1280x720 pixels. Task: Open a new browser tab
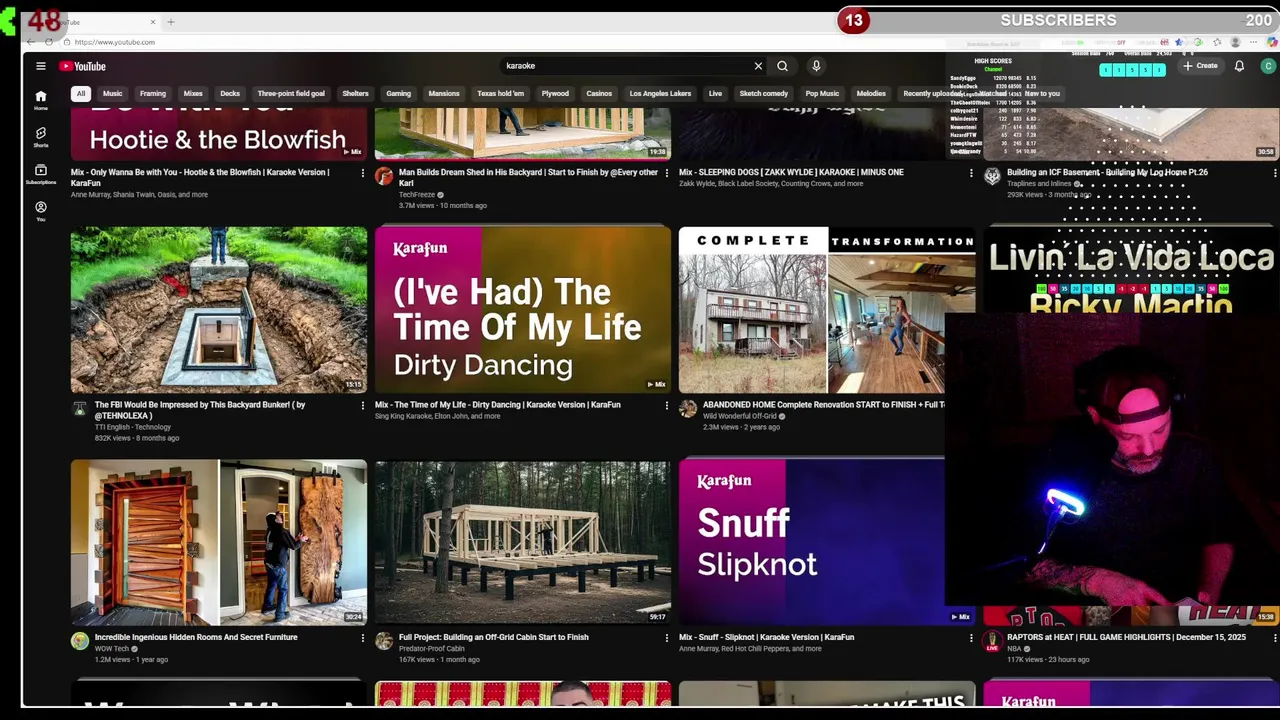[x=170, y=21]
